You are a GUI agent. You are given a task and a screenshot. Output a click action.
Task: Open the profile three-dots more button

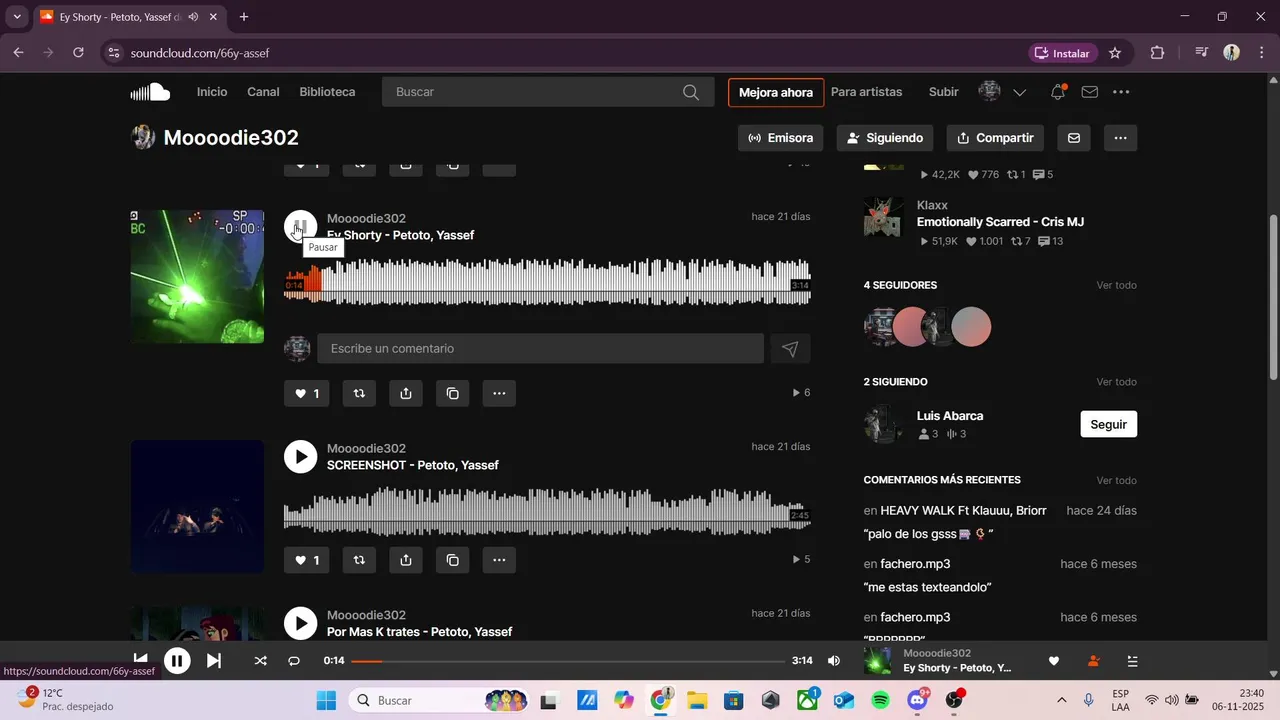point(1120,138)
